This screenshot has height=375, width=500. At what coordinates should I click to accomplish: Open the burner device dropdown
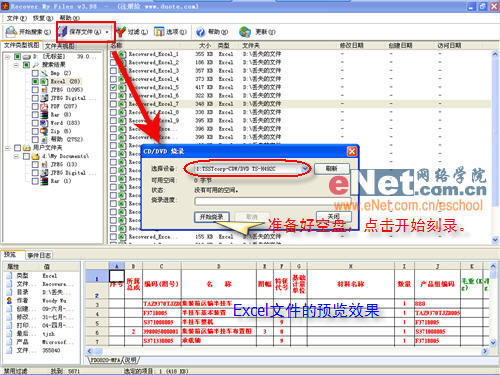click(305, 169)
